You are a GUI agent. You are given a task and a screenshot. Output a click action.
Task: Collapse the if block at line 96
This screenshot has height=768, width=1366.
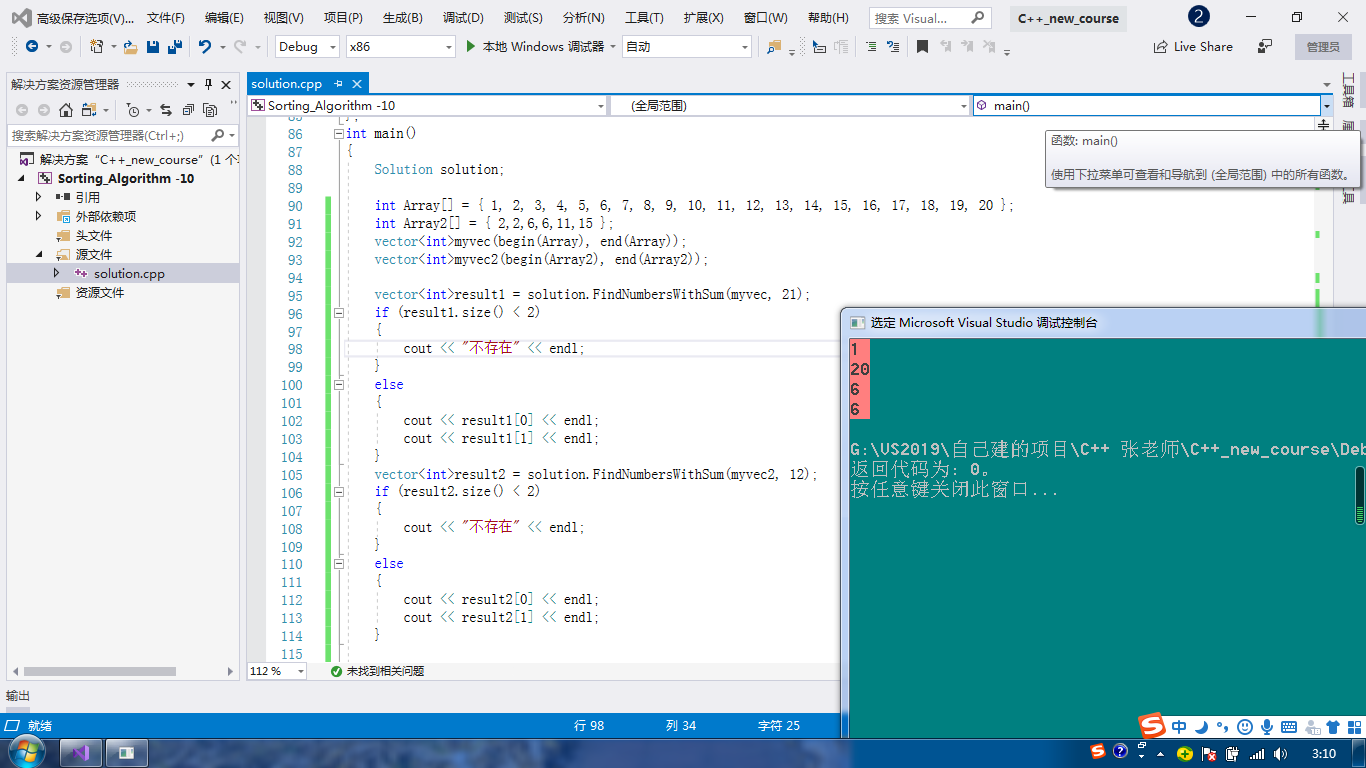(x=339, y=313)
